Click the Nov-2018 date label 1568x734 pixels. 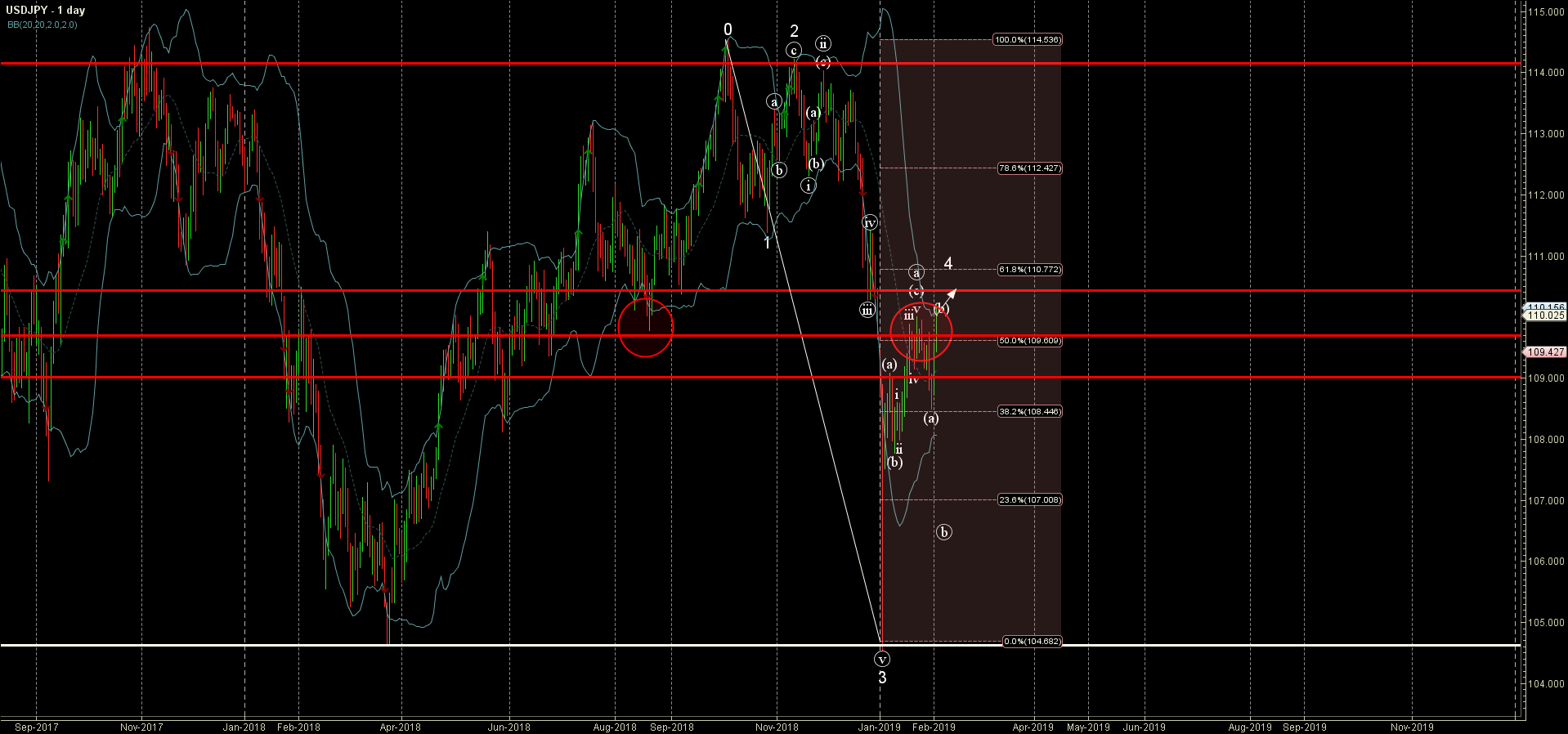pyautogui.click(x=777, y=727)
